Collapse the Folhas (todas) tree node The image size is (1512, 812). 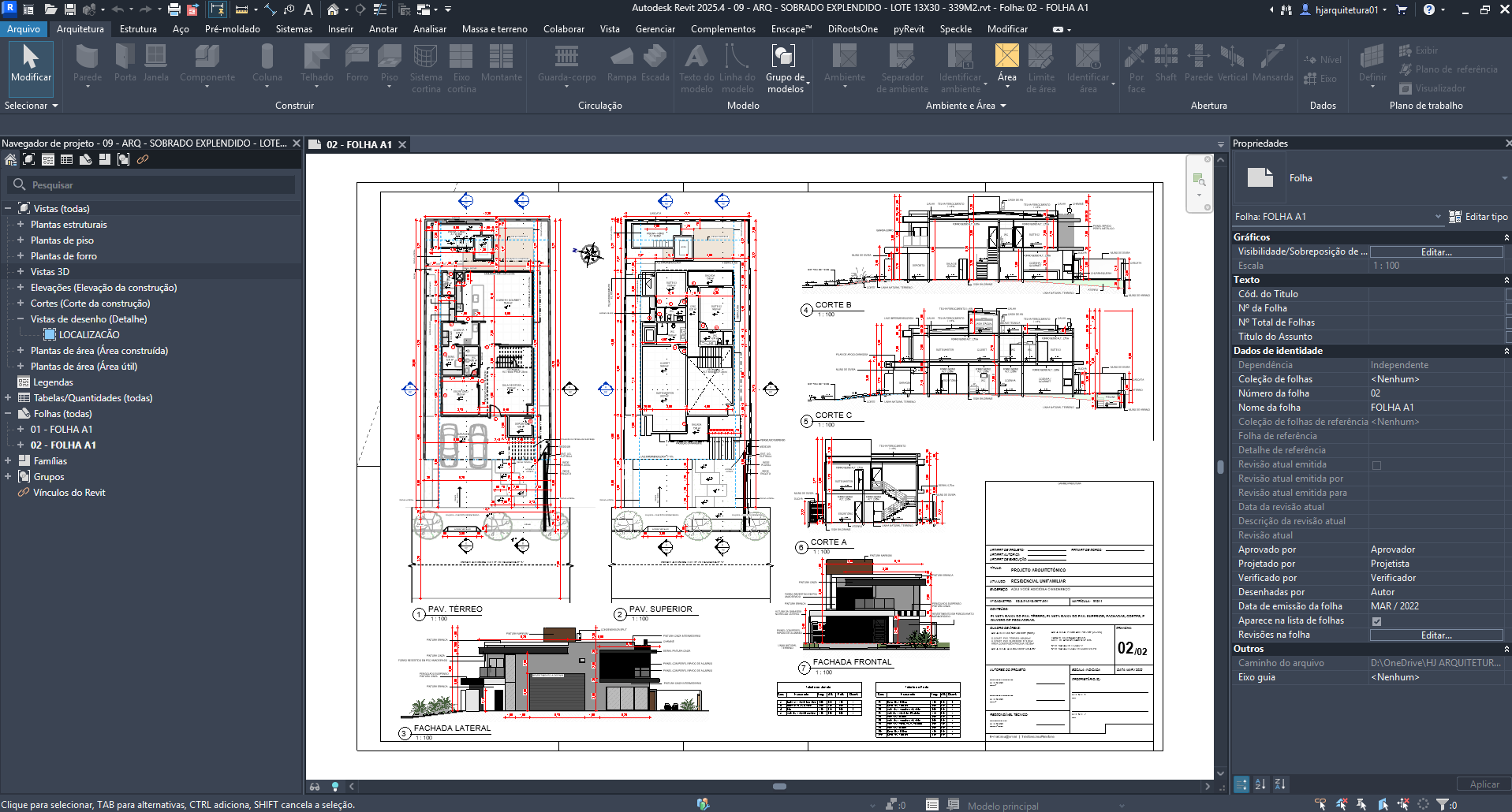pos(8,414)
